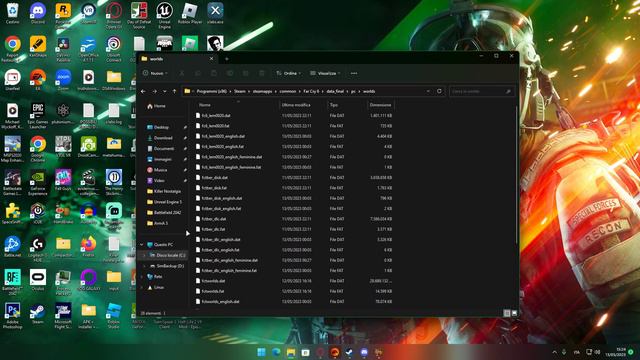
Task: Add a new Explorer tab
Action: pos(227,59)
